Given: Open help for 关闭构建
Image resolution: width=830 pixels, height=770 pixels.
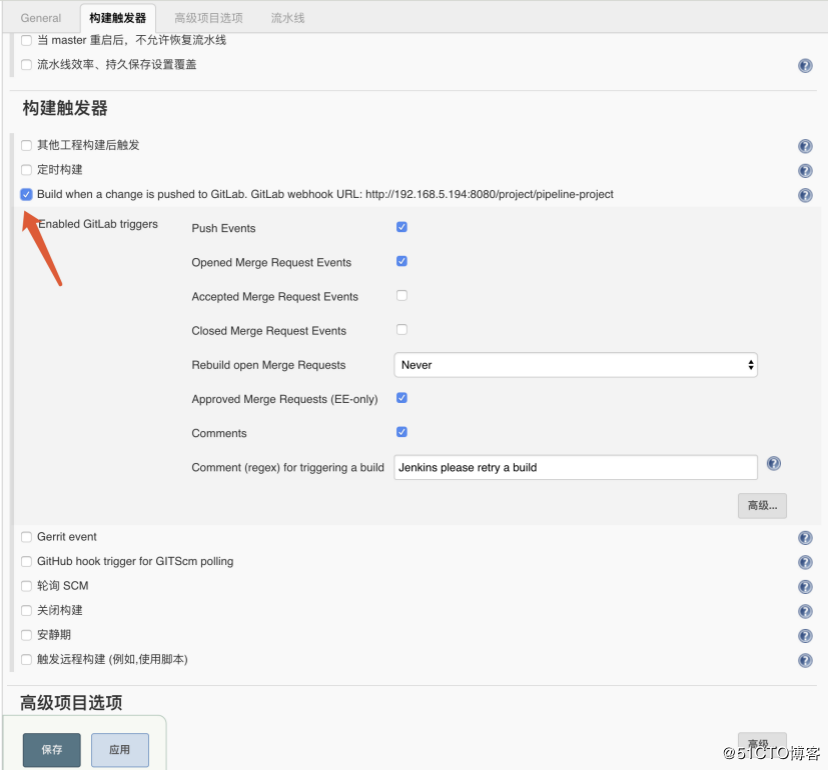Looking at the screenshot, I should [x=805, y=611].
